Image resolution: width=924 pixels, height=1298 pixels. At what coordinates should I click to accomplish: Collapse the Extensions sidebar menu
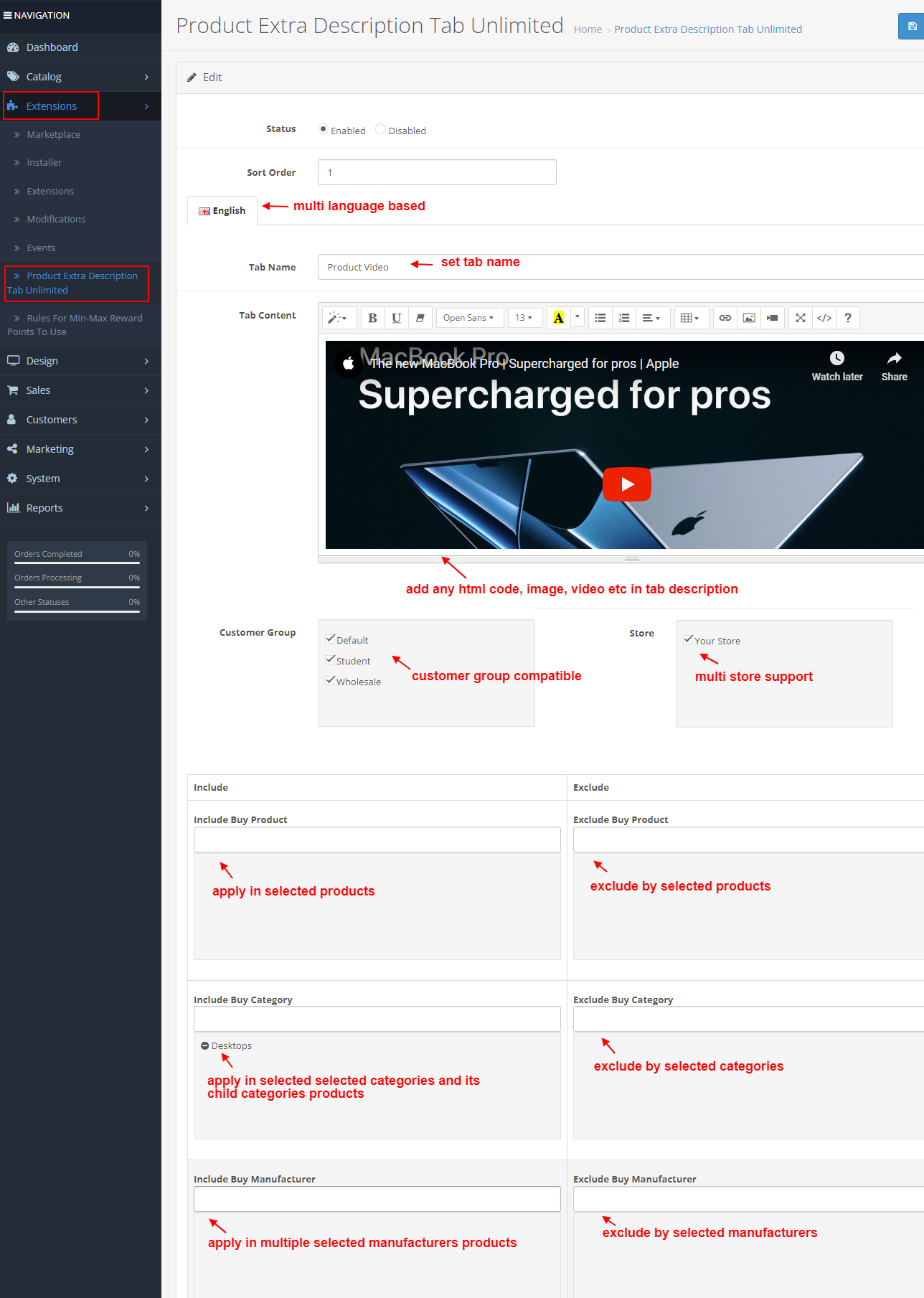(x=80, y=106)
